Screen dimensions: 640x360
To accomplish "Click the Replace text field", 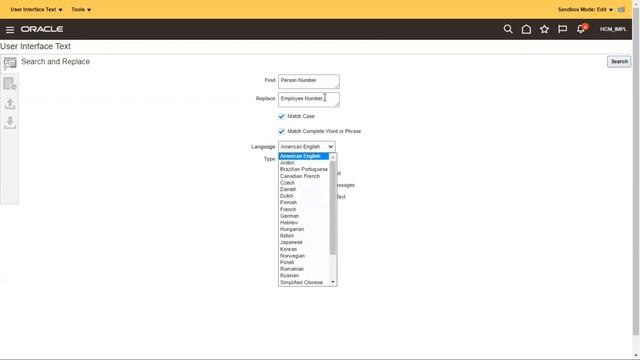I will tap(309, 100).
